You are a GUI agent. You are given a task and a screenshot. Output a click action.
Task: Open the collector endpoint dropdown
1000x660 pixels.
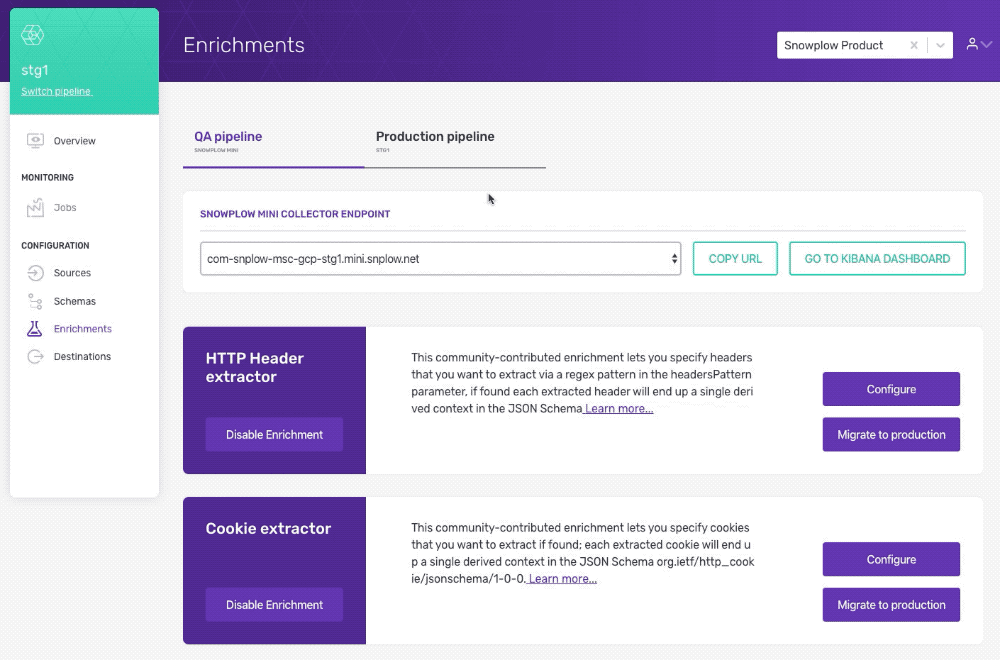point(440,258)
